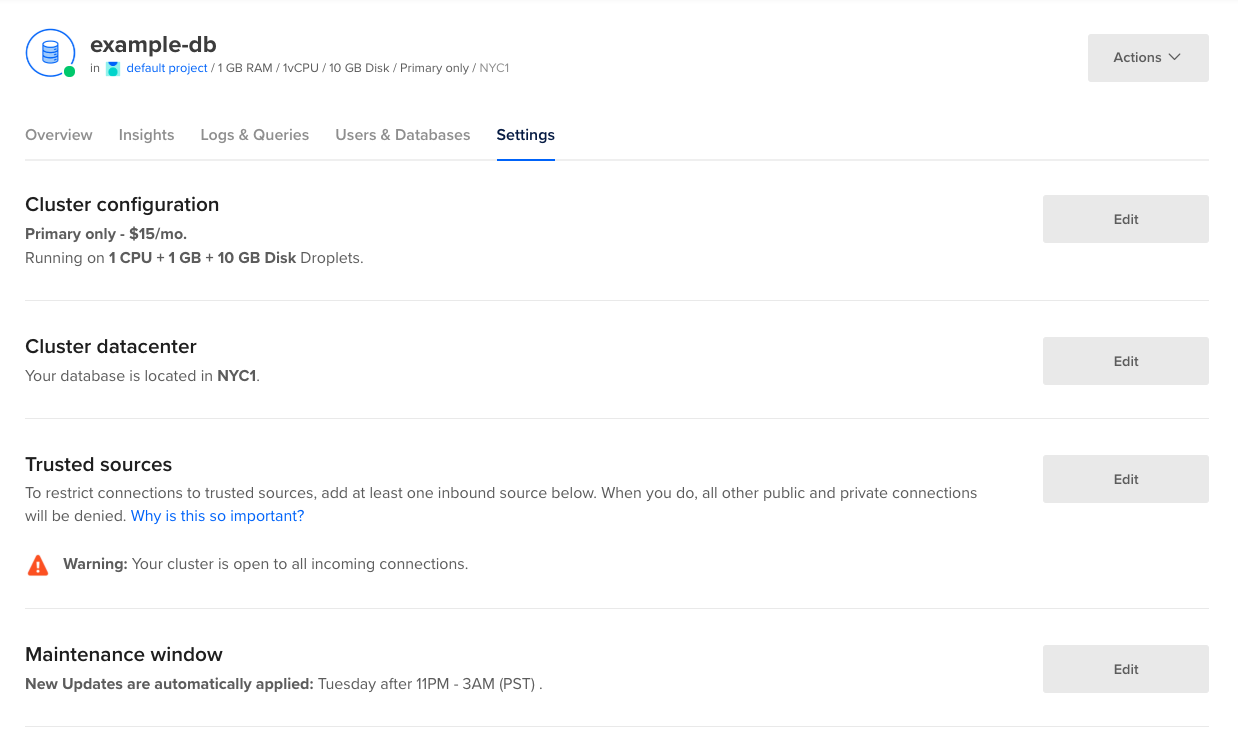Screen dimensions: 1238x744
Task: Click the default project icon
Action: [x=113, y=69]
